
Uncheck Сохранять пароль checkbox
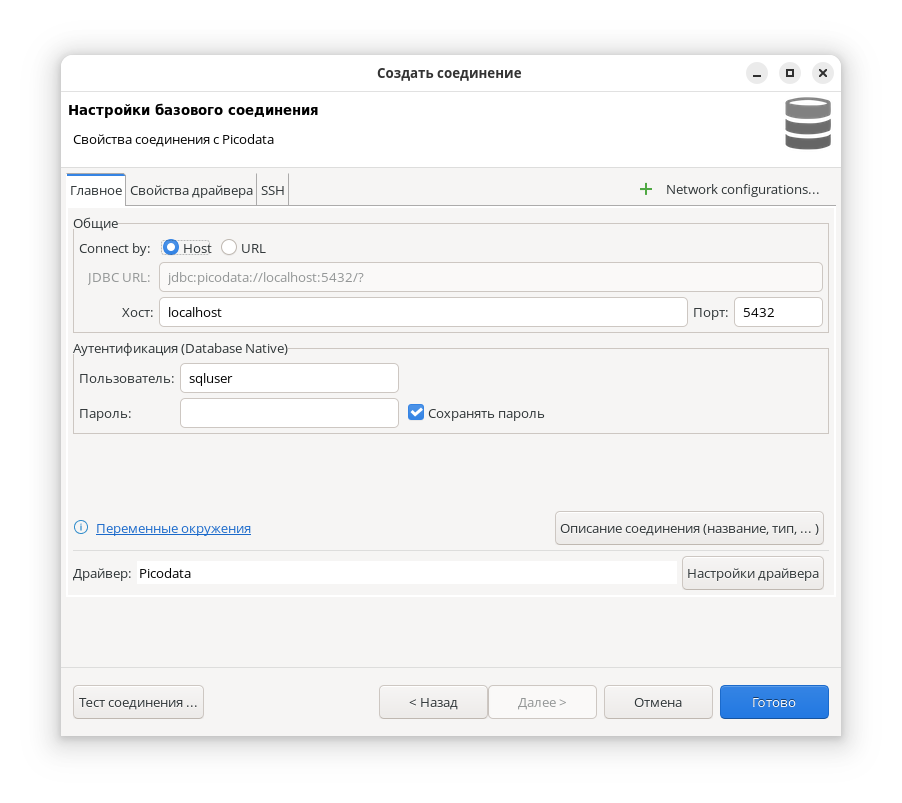pos(416,412)
